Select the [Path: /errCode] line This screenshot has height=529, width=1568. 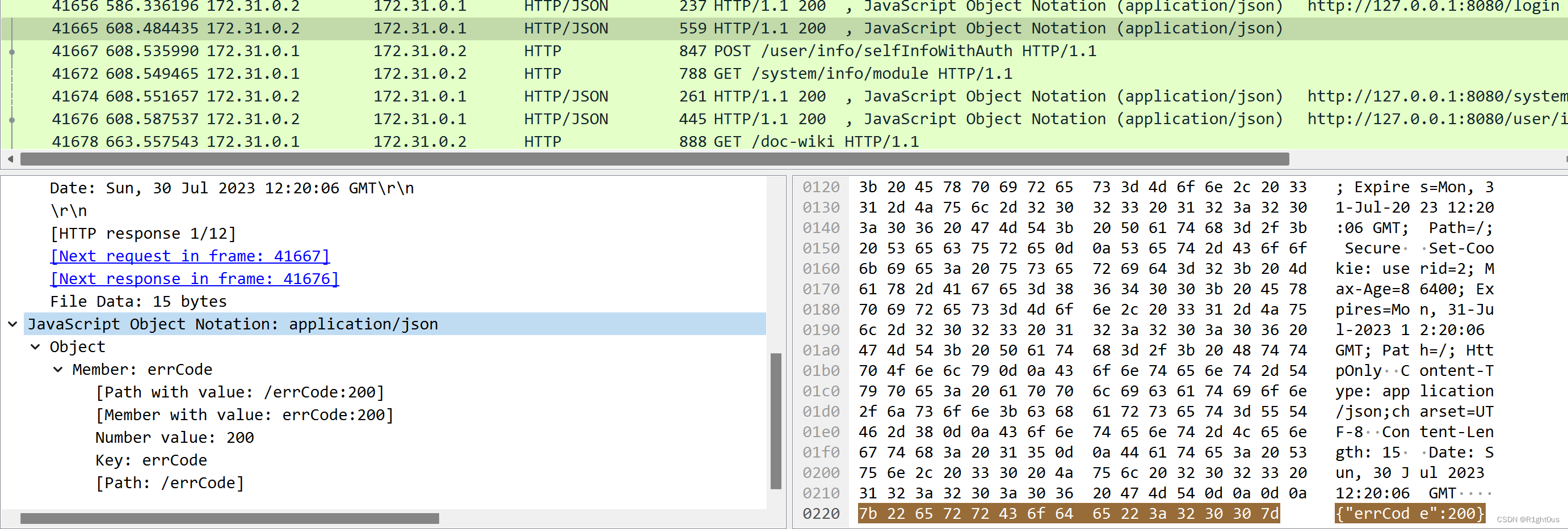coord(169,483)
